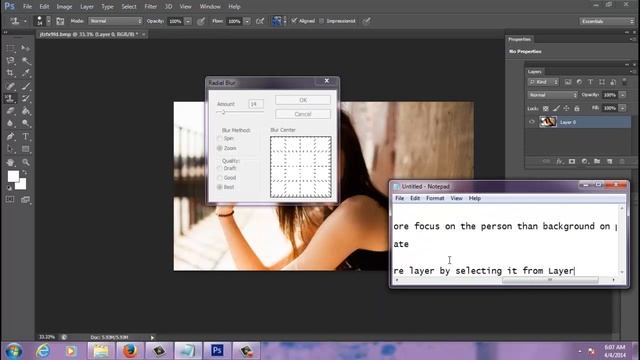Lock position icon in Layers panel
This screenshot has width=640, height=360.
point(567,109)
